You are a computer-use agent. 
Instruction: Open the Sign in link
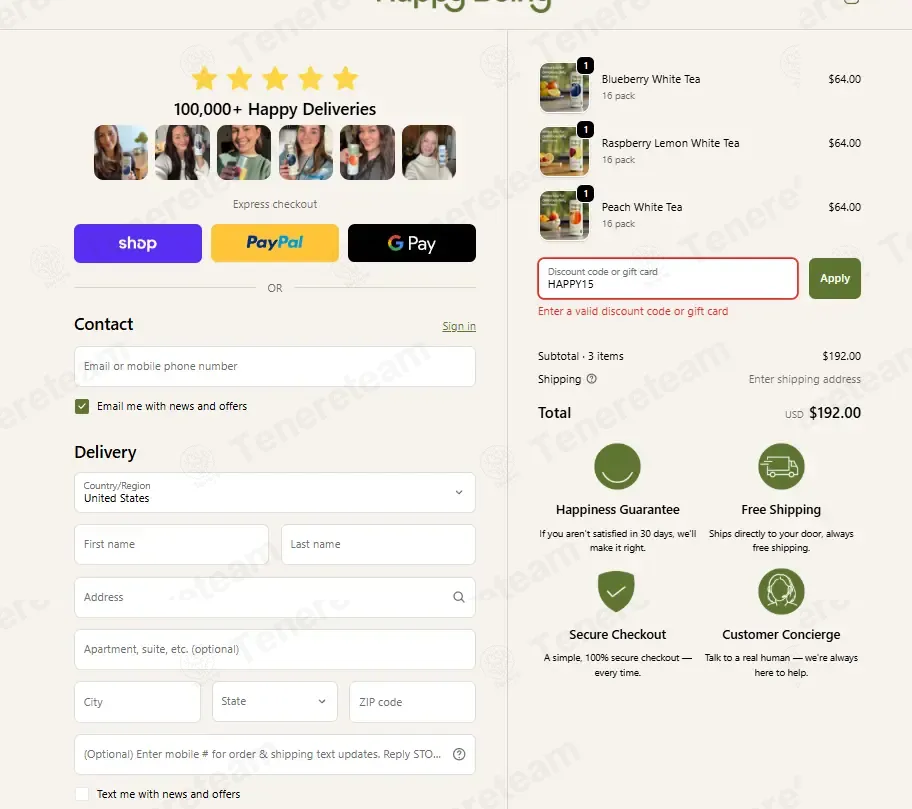click(x=459, y=326)
